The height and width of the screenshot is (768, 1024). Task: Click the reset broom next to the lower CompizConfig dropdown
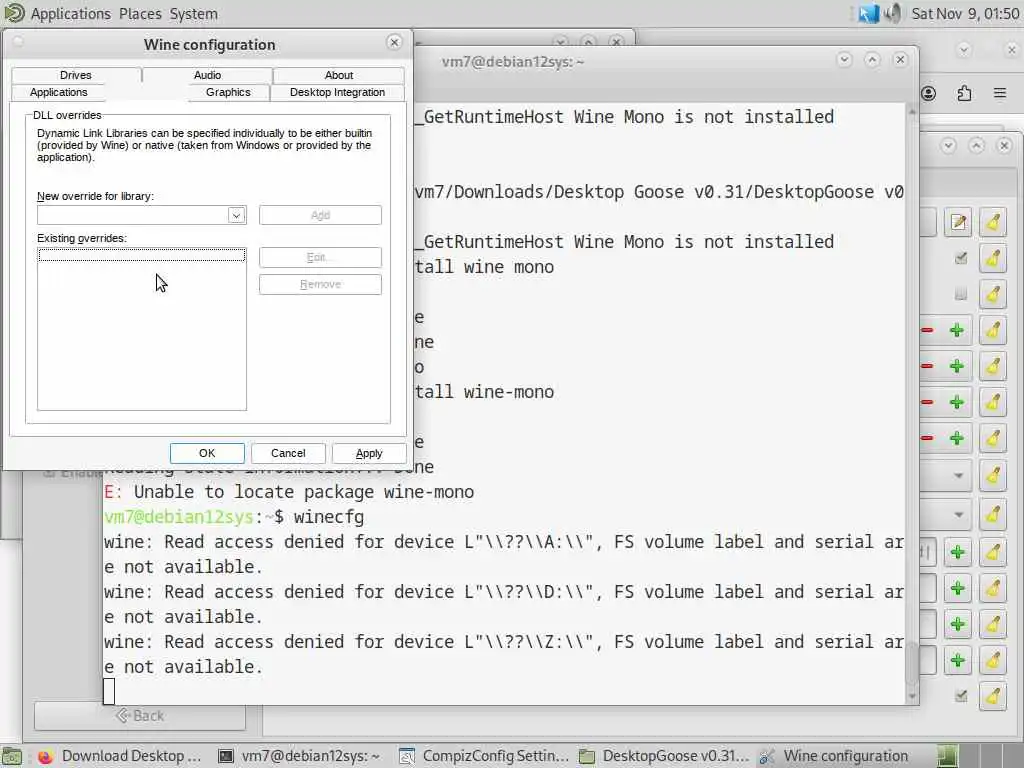coord(993,515)
